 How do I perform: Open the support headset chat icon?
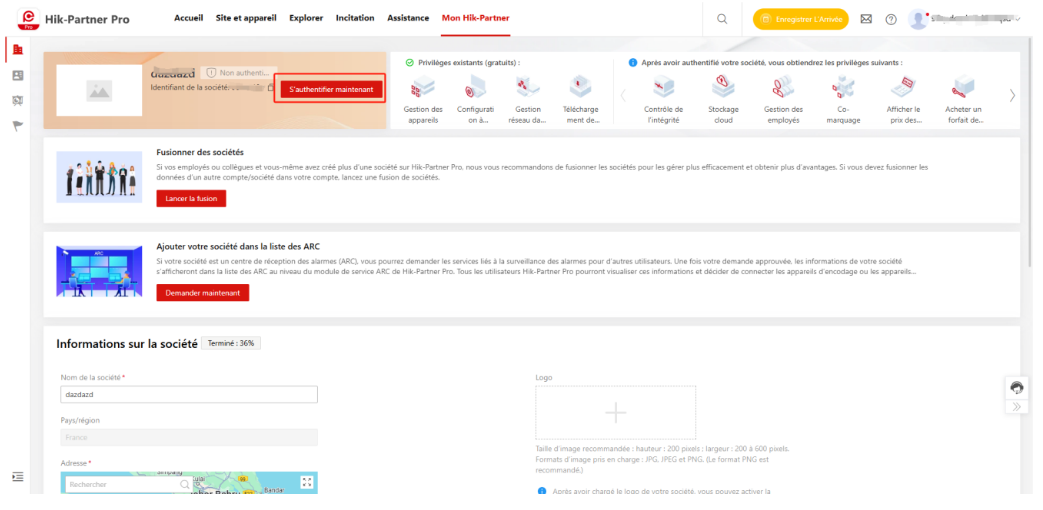pos(1016,387)
